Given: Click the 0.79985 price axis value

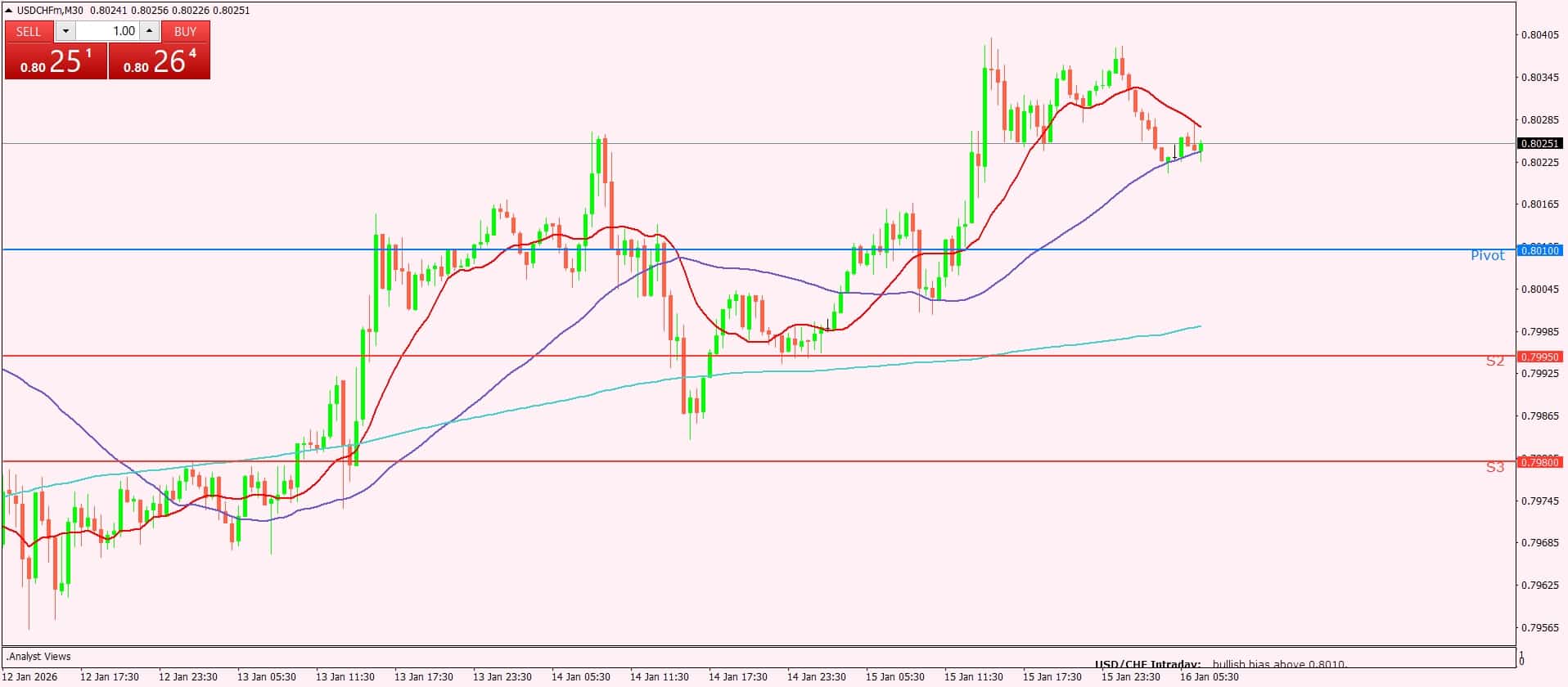Looking at the screenshot, I should point(1539,331).
